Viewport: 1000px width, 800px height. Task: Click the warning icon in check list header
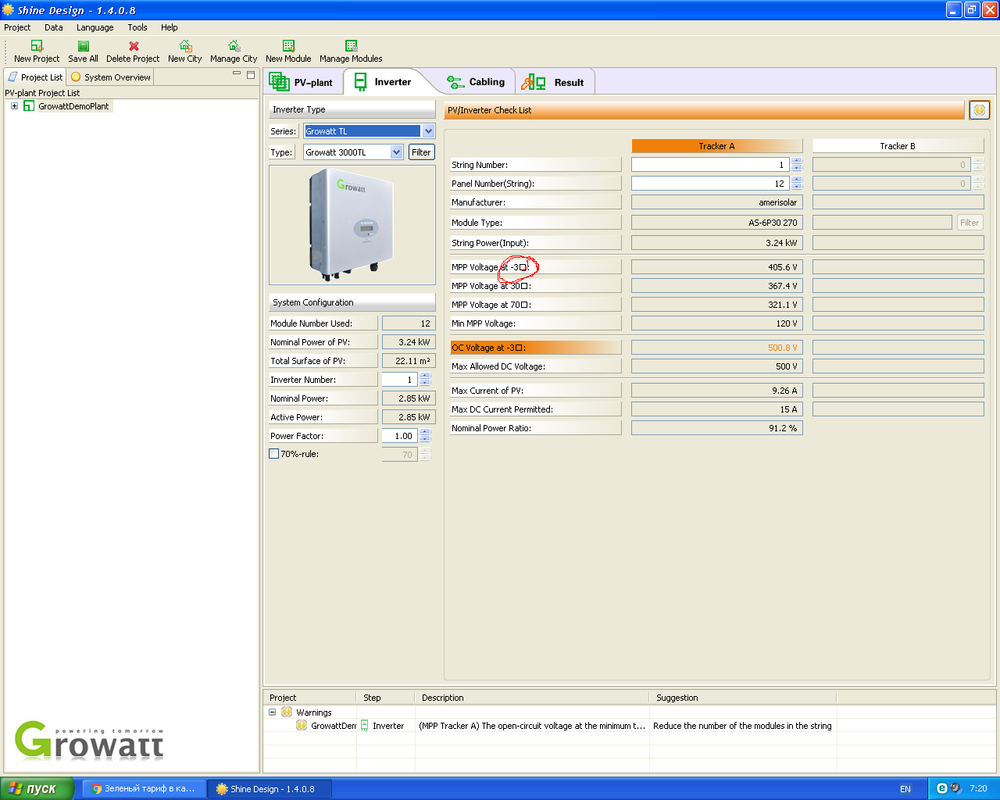point(979,110)
